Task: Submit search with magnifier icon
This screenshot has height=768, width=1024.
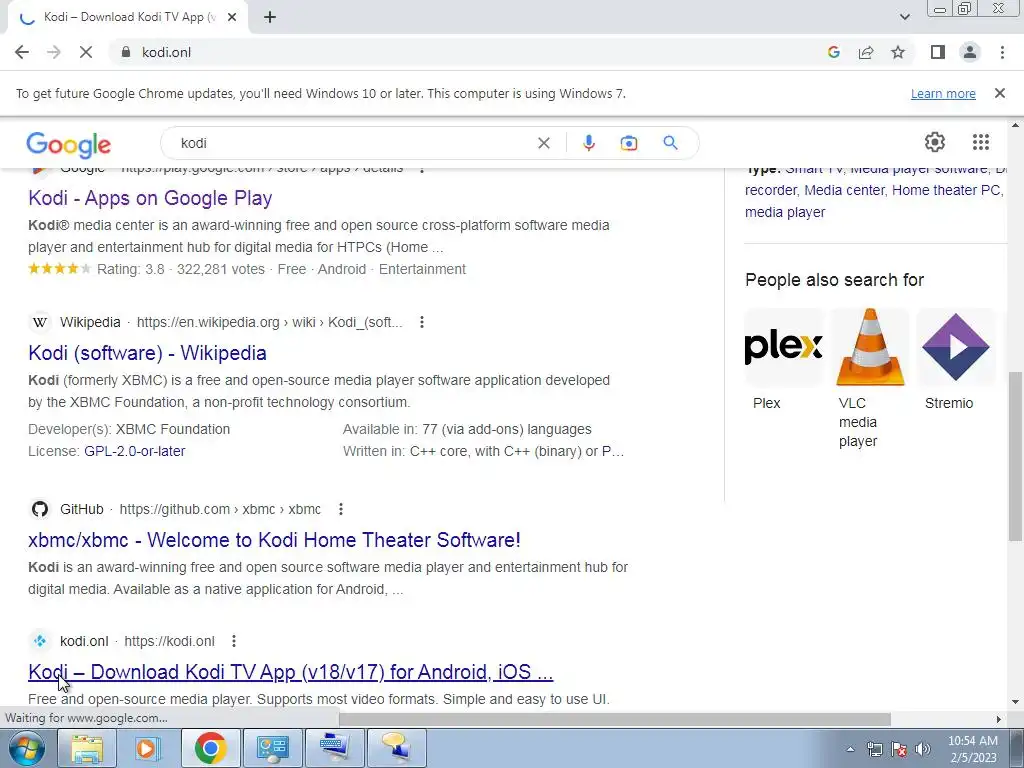Action: pyautogui.click(x=670, y=143)
